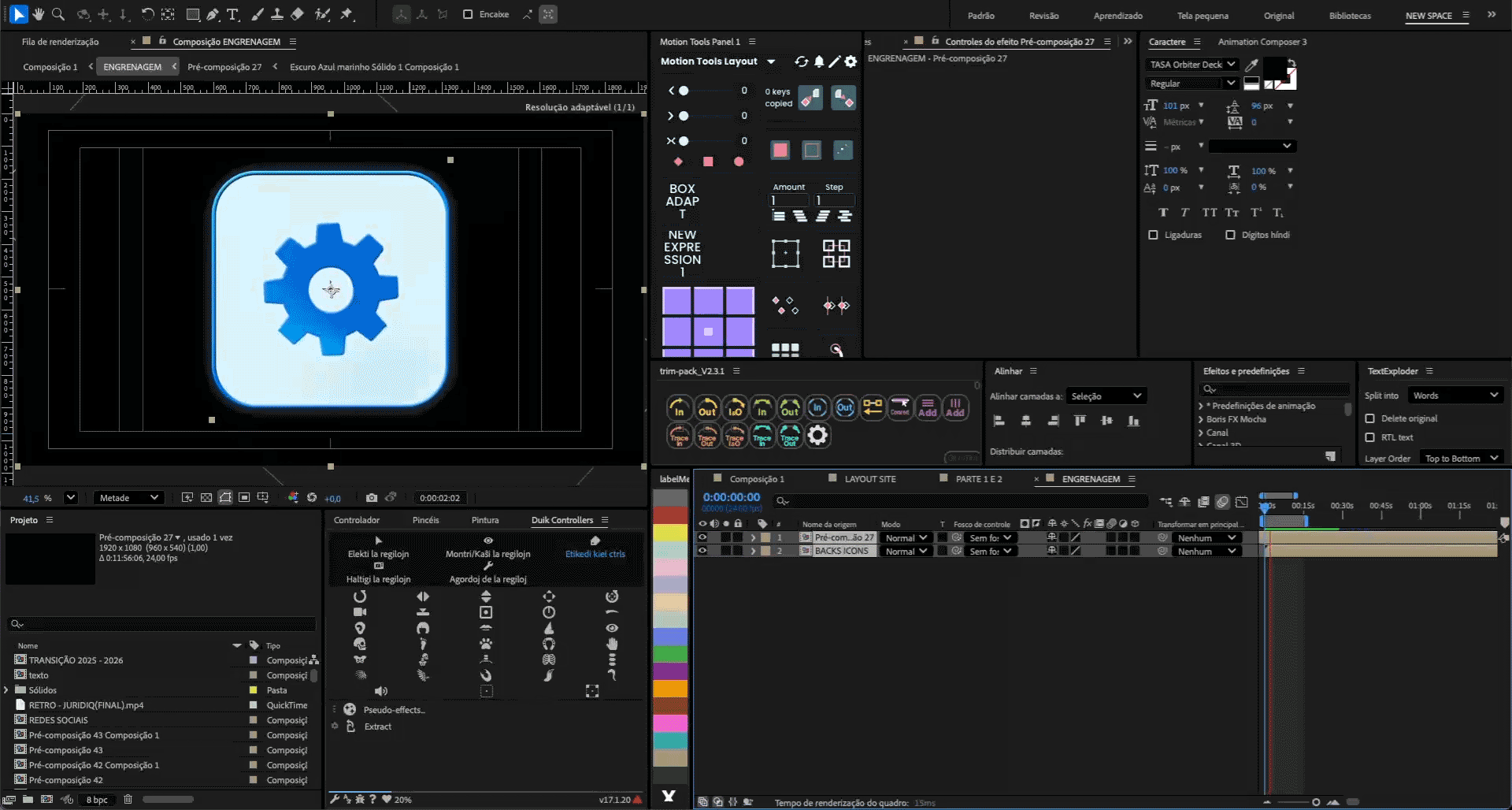Screen dimensions: 1512x810
Task: Click Elekti la regilojn button
Action: [x=378, y=548]
